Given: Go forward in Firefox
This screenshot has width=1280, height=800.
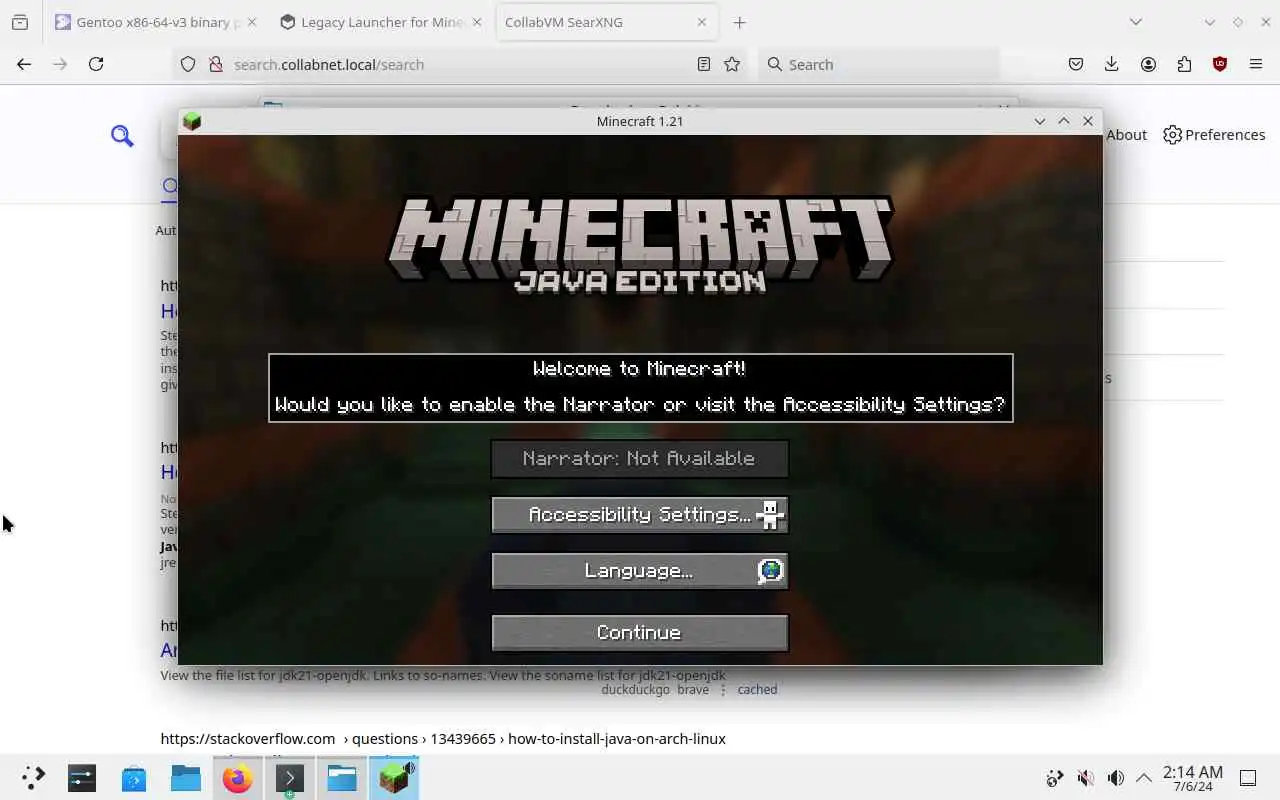Looking at the screenshot, I should point(60,64).
